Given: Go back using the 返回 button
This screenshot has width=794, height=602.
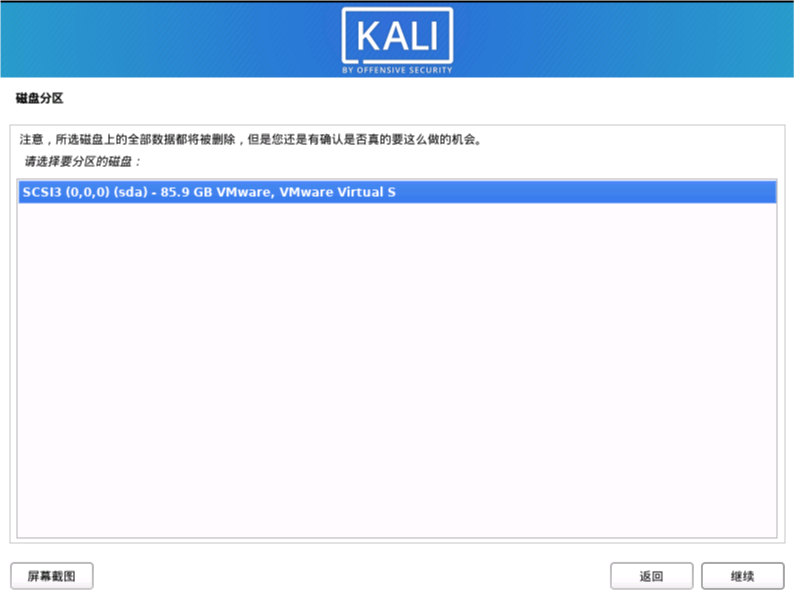Looking at the screenshot, I should point(651,576).
